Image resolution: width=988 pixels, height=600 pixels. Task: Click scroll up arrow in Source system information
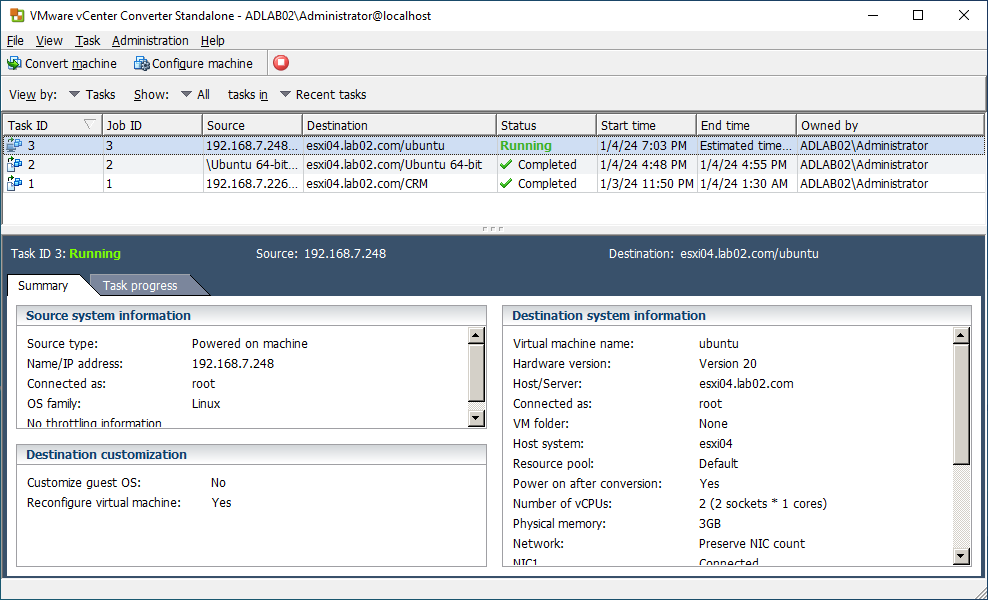(476, 335)
